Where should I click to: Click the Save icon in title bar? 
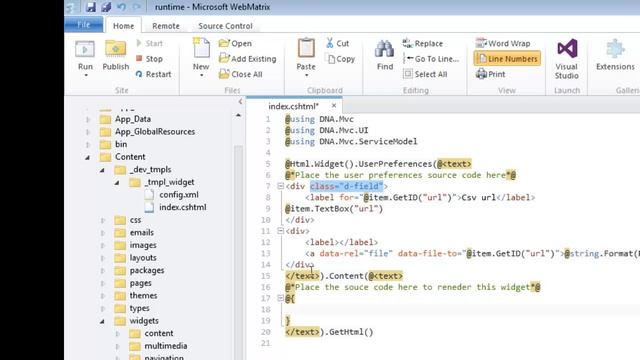pyautogui.click(x=91, y=7)
